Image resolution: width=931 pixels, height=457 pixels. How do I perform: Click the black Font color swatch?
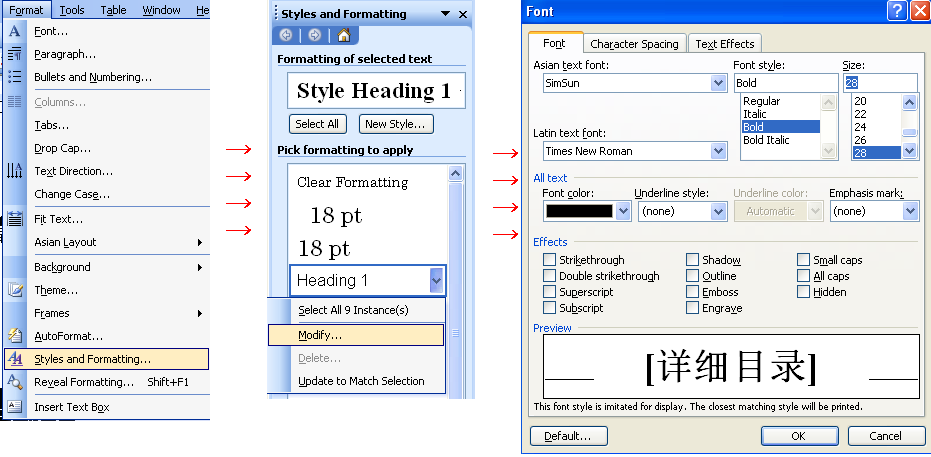click(x=578, y=211)
